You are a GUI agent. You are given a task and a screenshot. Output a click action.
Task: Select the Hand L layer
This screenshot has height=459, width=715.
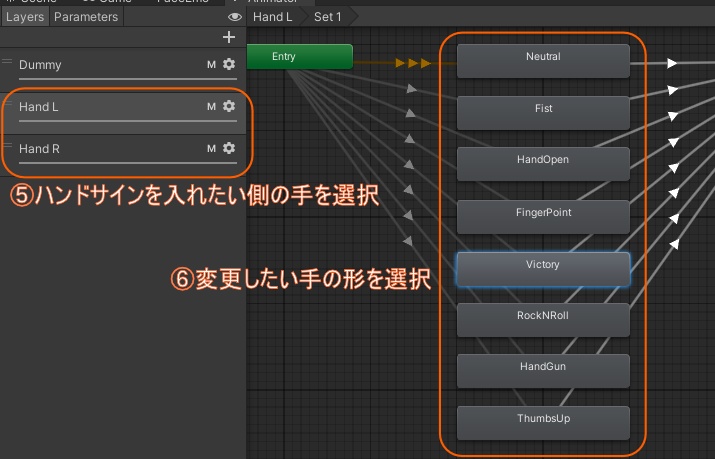tap(123, 113)
